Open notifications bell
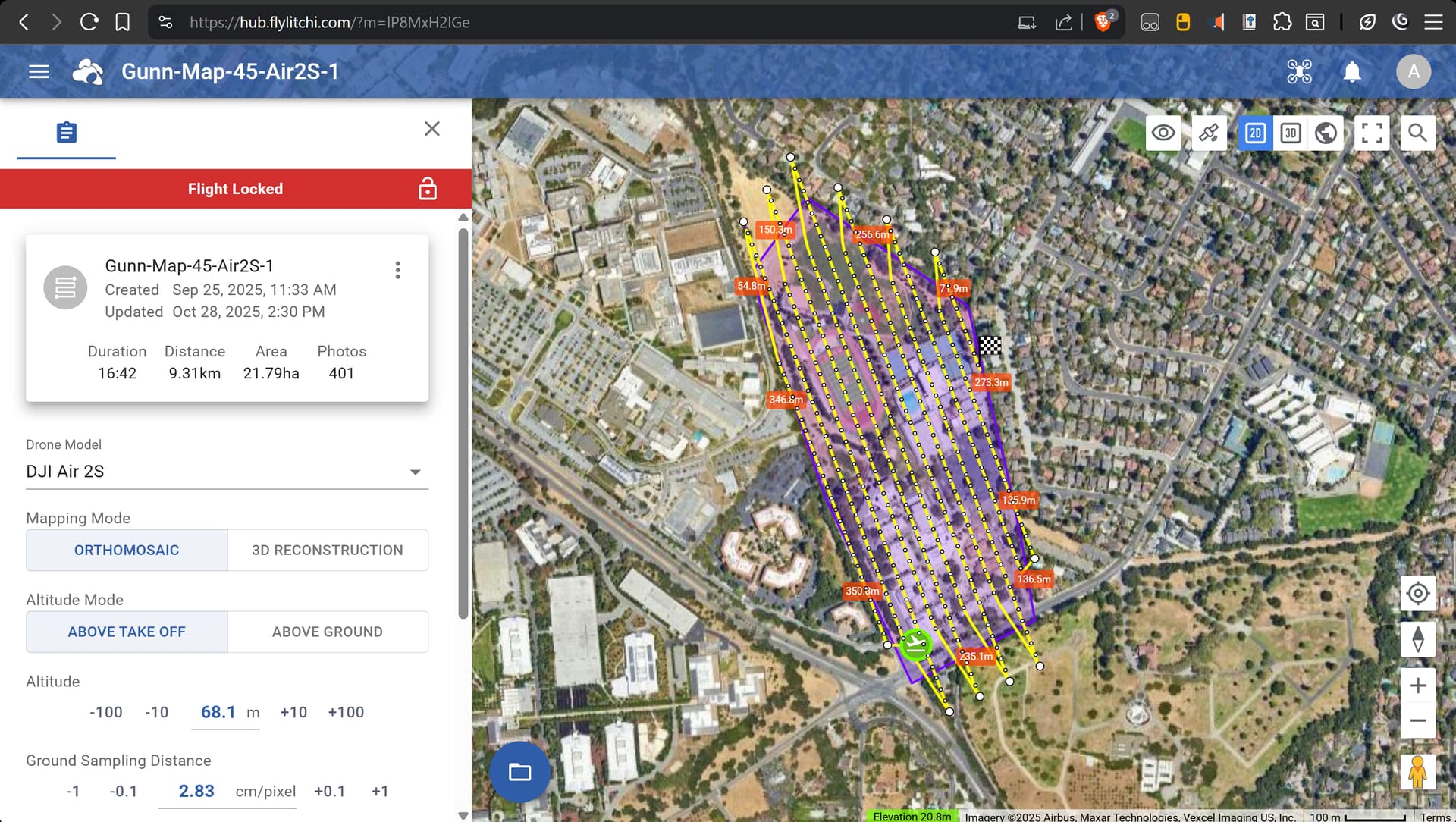 tap(1351, 71)
